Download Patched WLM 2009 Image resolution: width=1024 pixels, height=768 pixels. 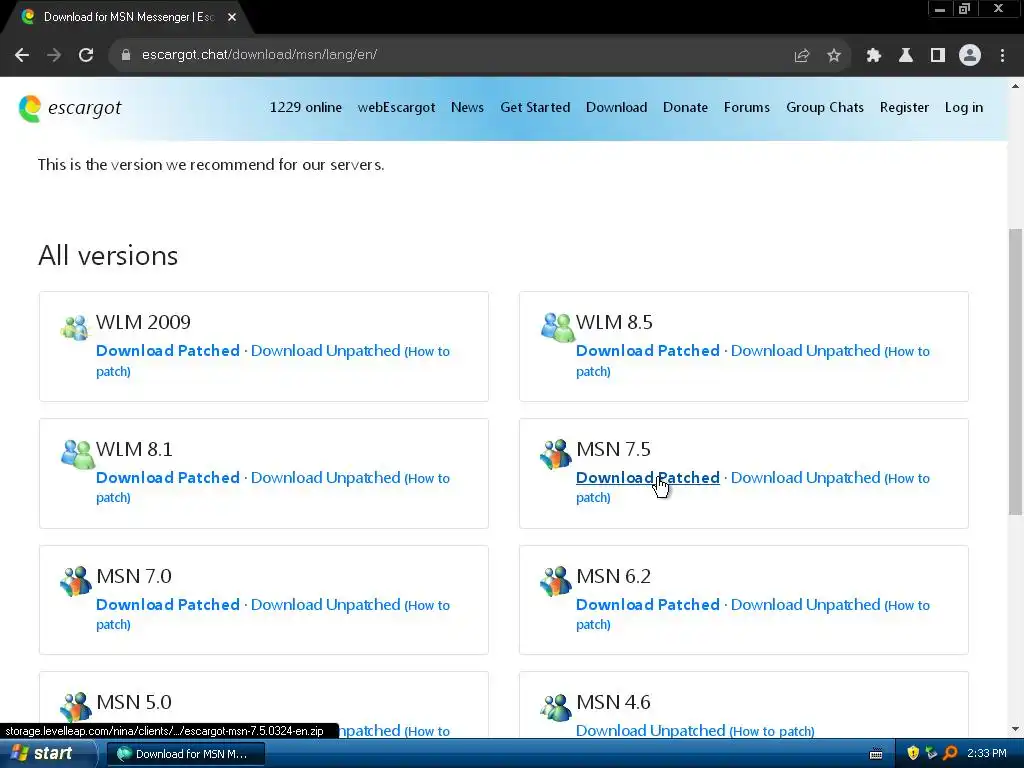pyautogui.click(x=168, y=351)
